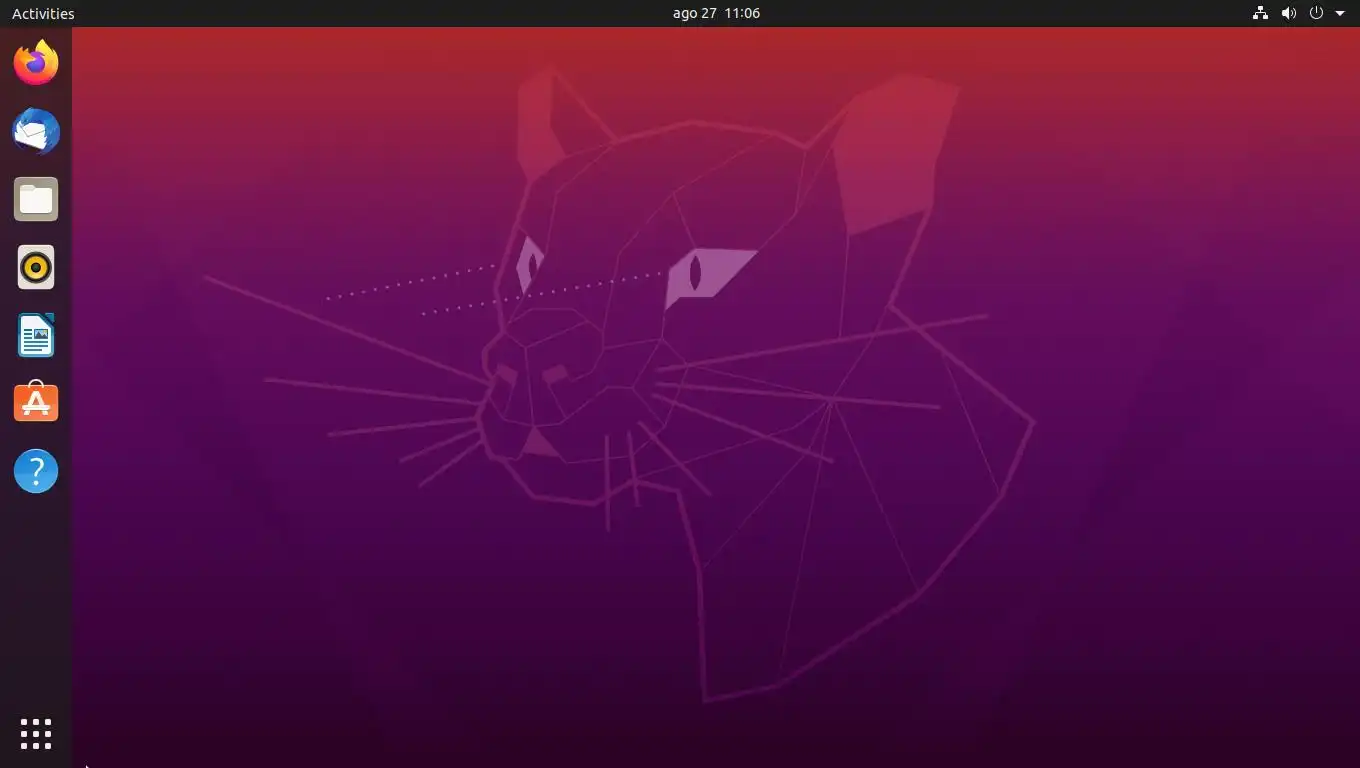Show Applications grid button
The height and width of the screenshot is (768, 1360).
click(36, 733)
